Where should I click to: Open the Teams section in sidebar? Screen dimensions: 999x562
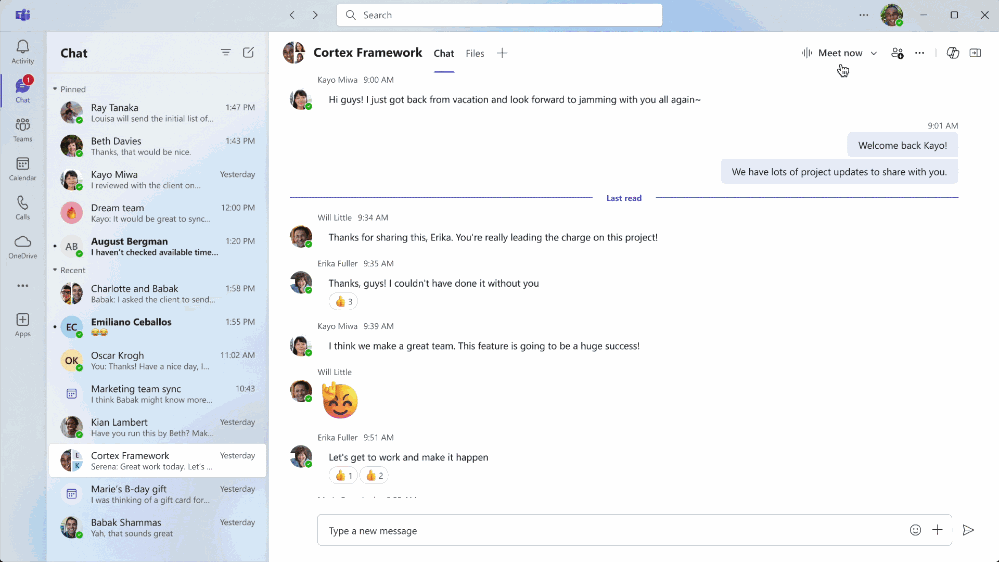[22, 129]
